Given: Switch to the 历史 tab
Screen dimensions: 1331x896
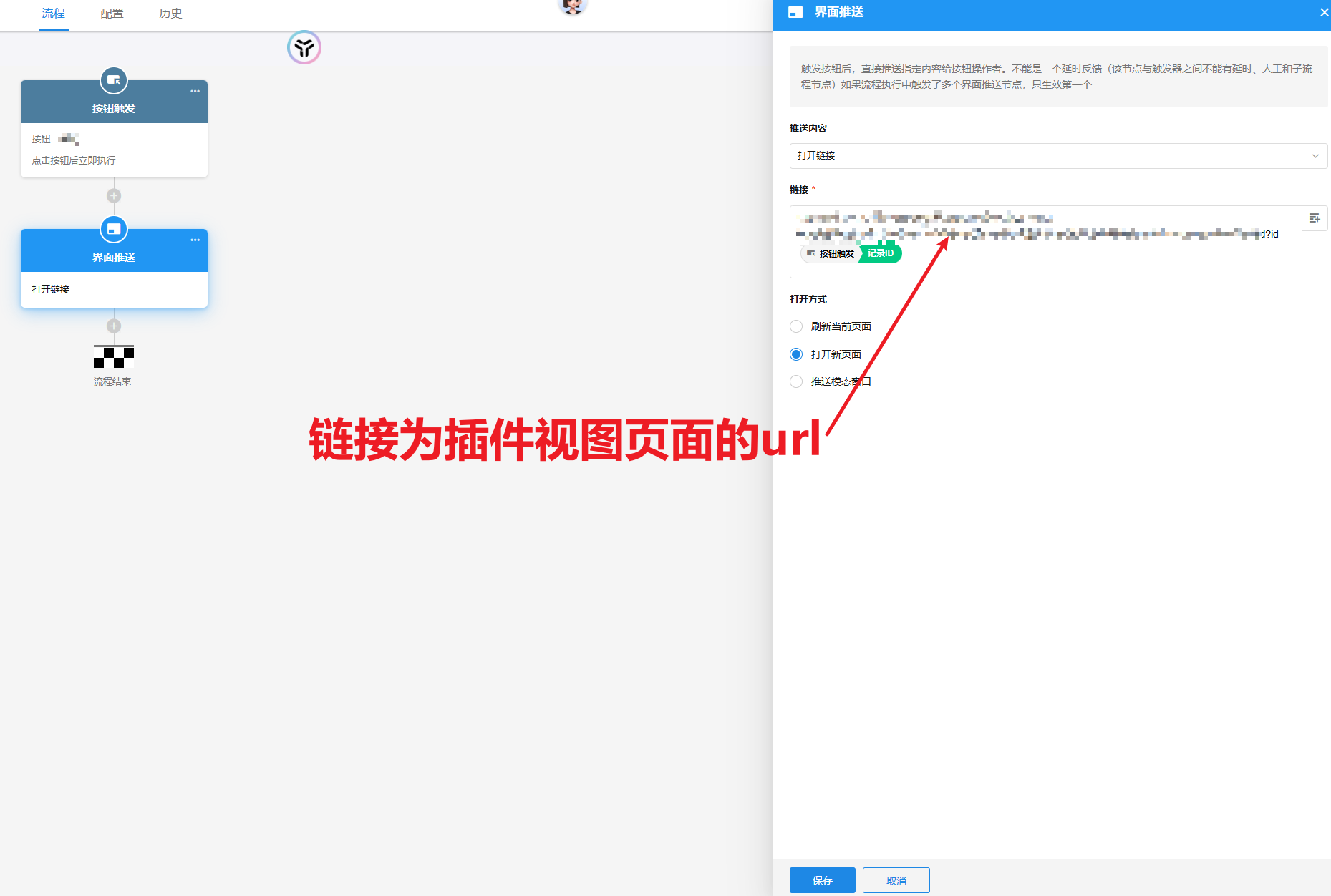Looking at the screenshot, I should 170,14.
